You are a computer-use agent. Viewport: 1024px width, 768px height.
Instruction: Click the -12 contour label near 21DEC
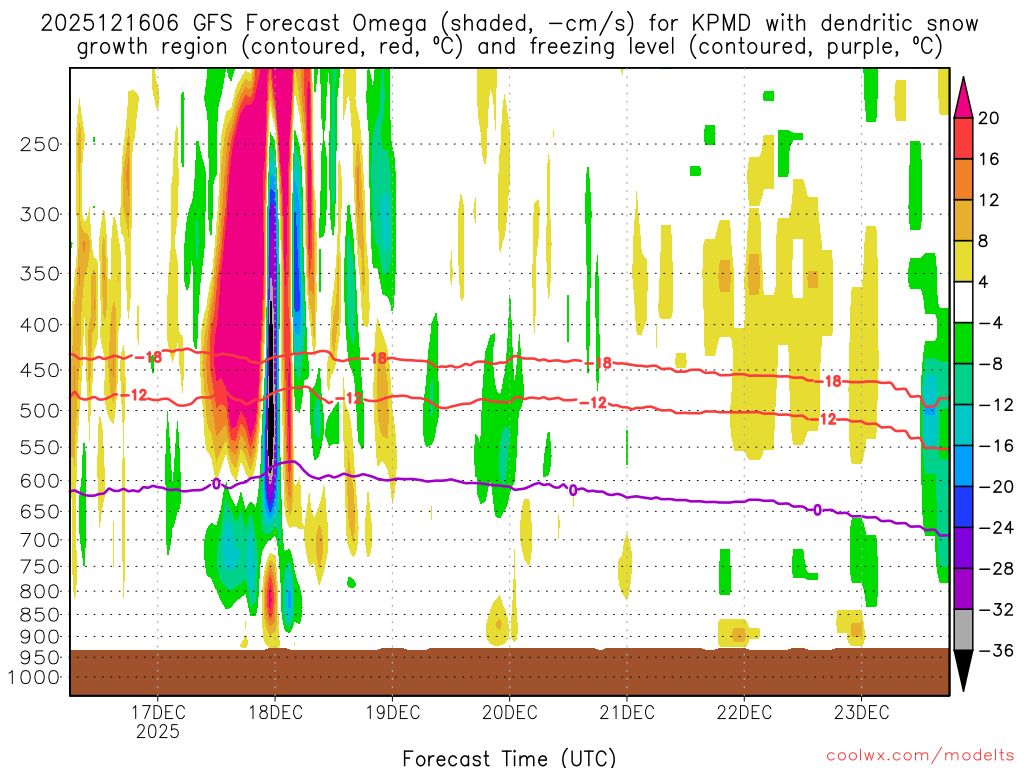594,403
